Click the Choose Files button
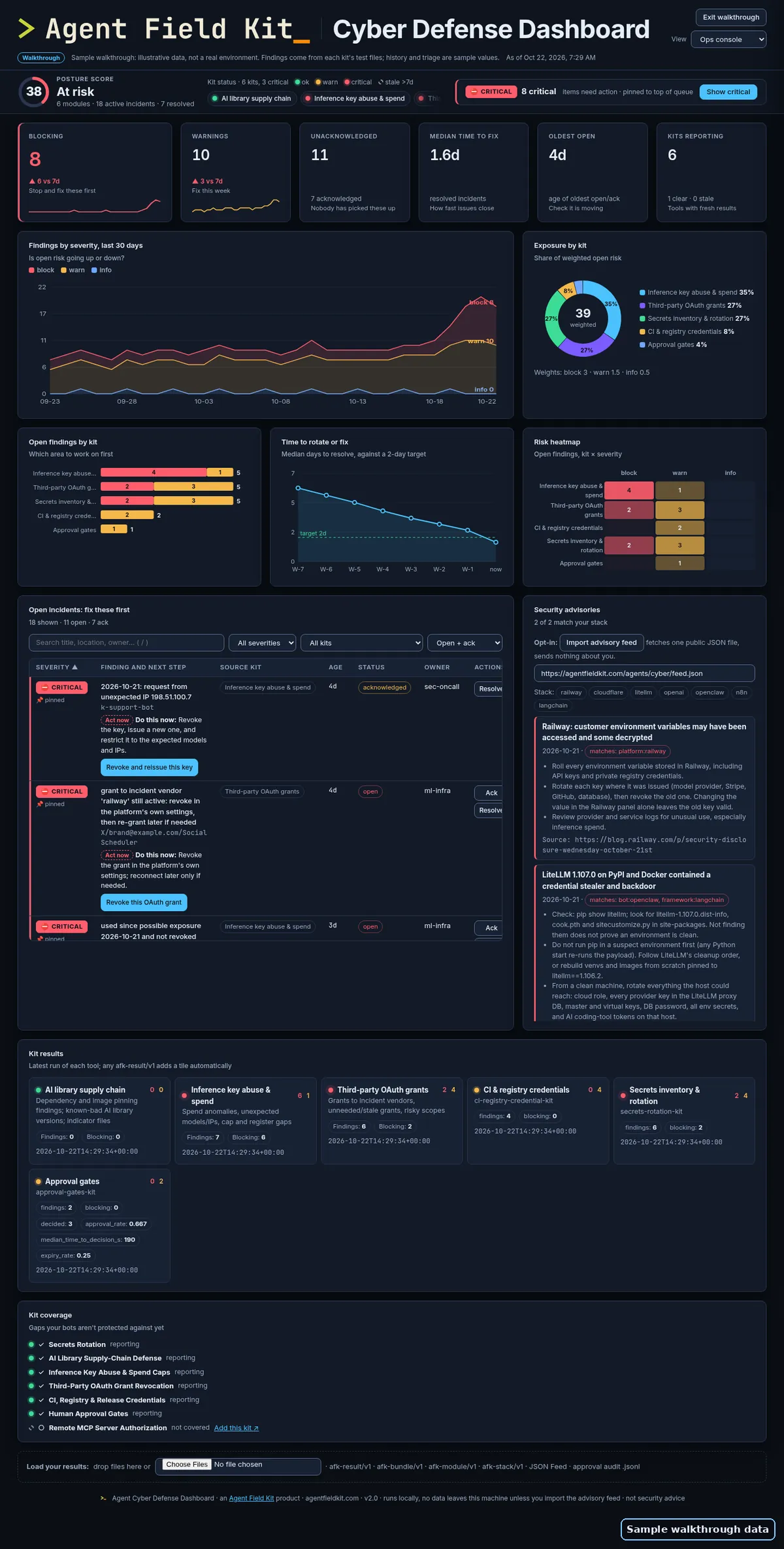This screenshot has width=784, height=1549. pos(187,1465)
